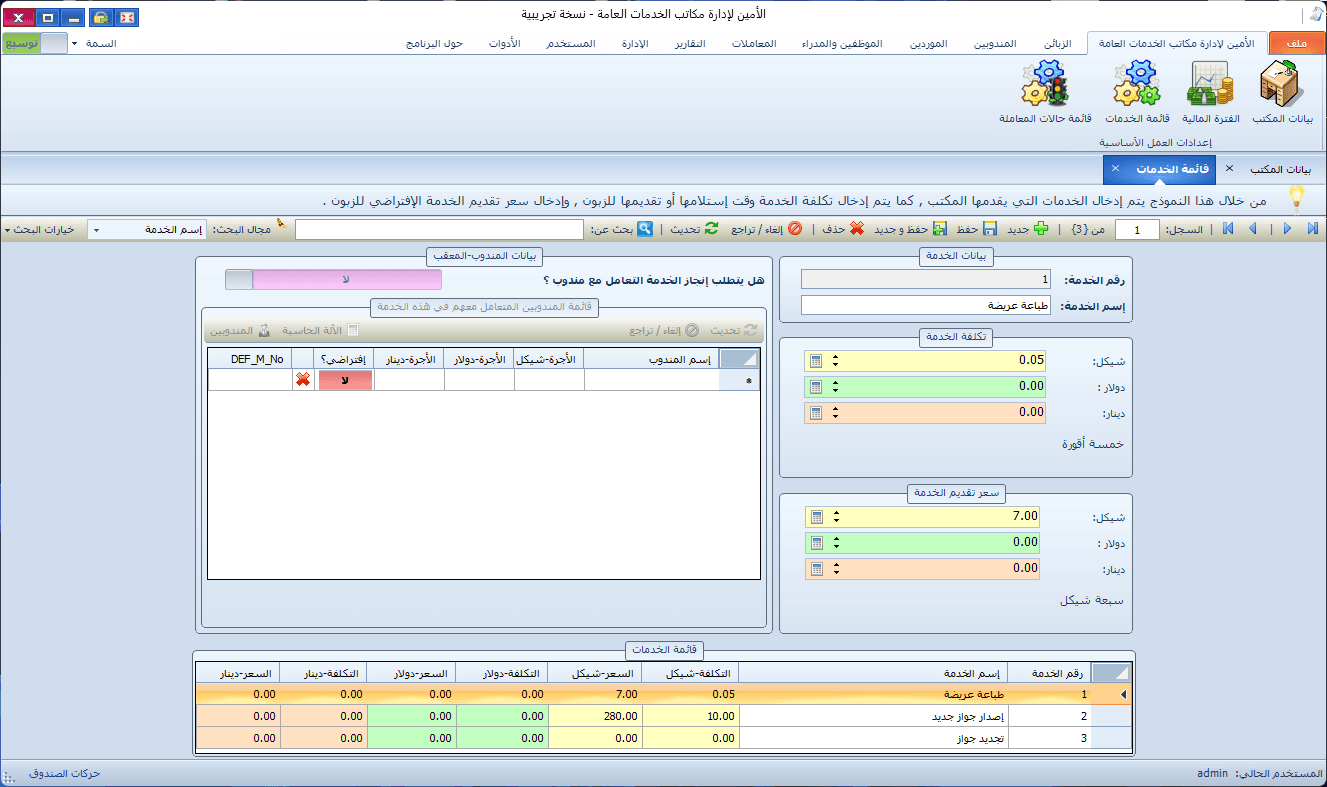
Task: Click spinner on cost دولار field
Action: (836, 386)
